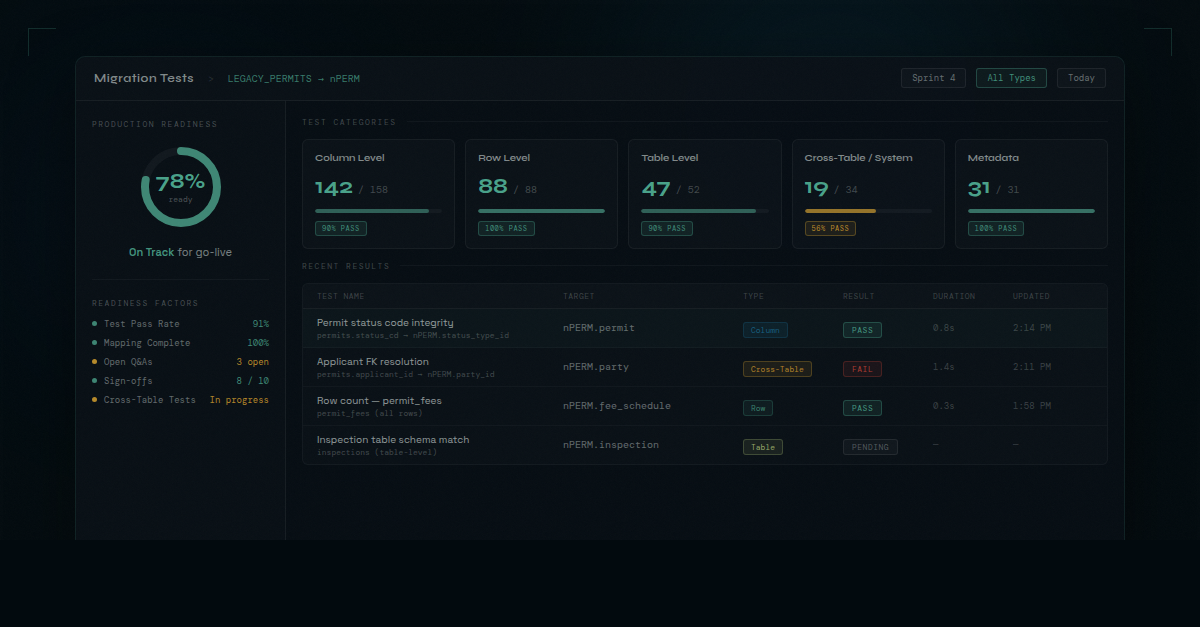The width and height of the screenshot is (1200, 627).
Task: Sort by the UPDATED column header
Action: 1031,297
